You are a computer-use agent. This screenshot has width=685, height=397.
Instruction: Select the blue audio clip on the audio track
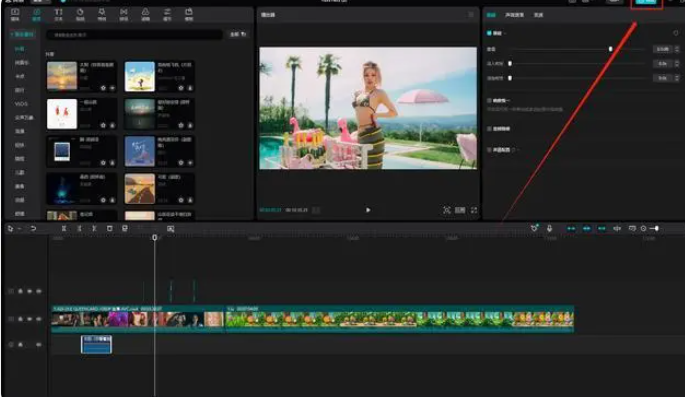tap(97, 344)
